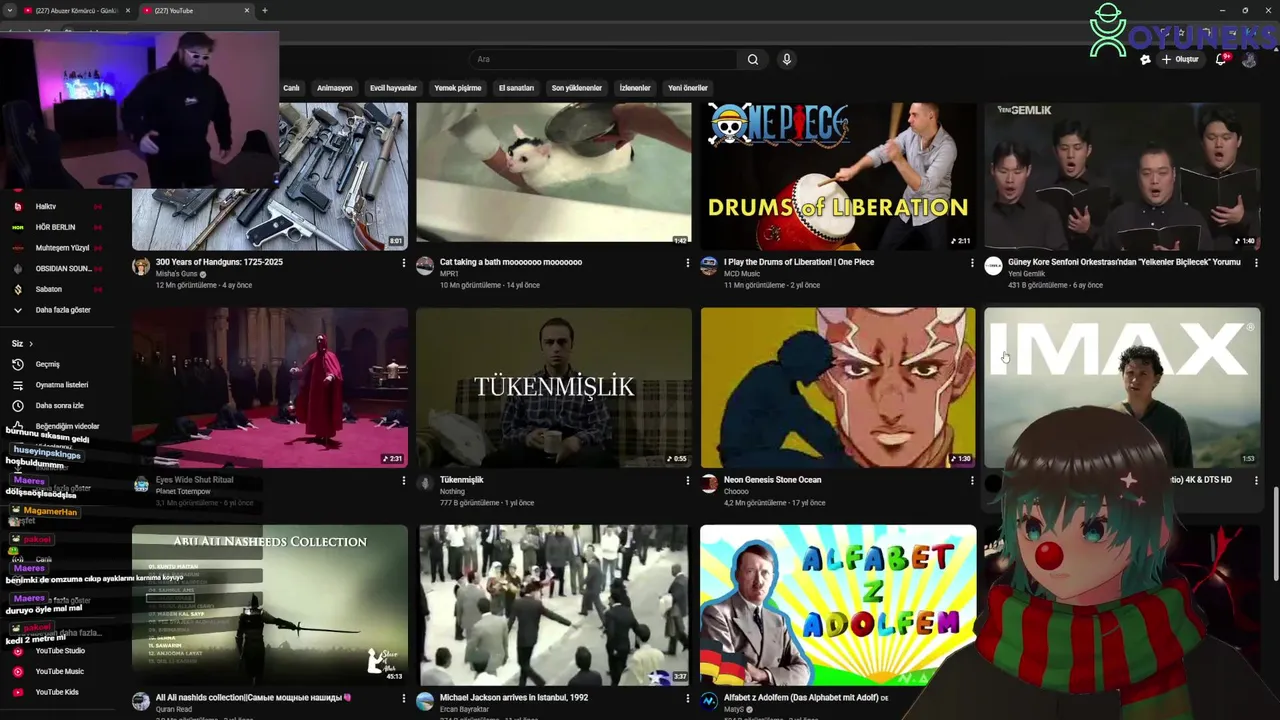1280x720 pixels.
Task: Open title I Play the Drums of Liberation
Action: click(799, 262)
